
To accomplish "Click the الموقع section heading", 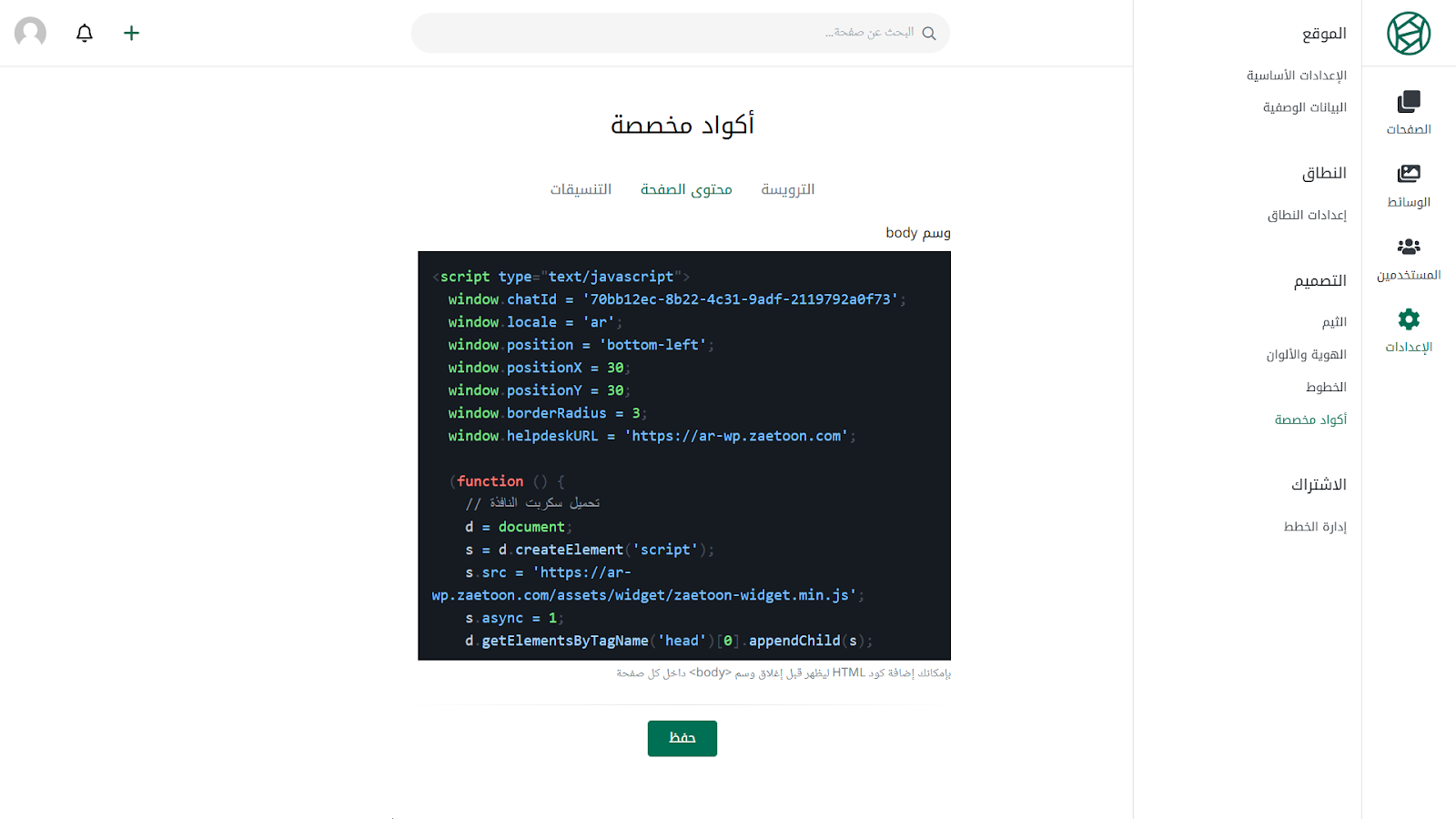I will (x=1324, y=34).
